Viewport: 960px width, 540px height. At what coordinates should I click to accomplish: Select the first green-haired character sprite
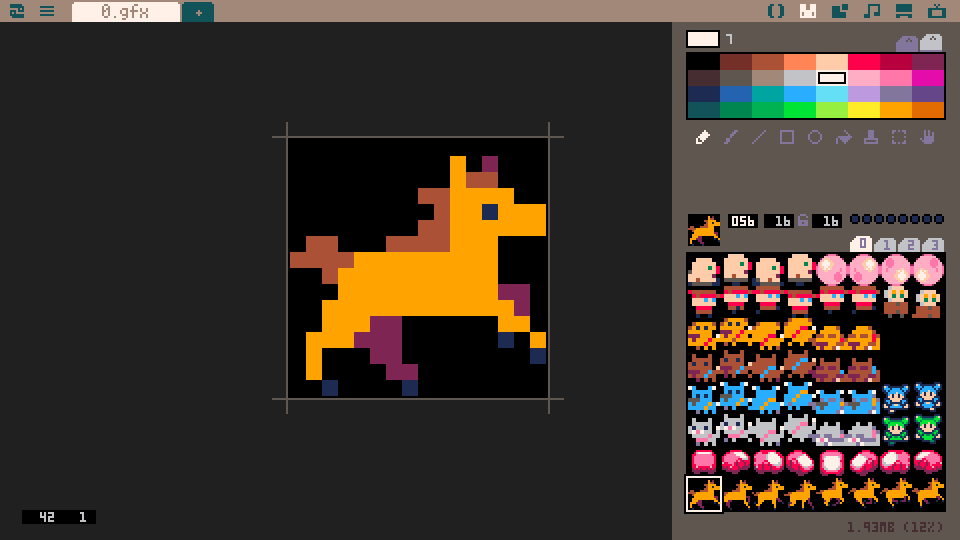(x=896, y=430)
